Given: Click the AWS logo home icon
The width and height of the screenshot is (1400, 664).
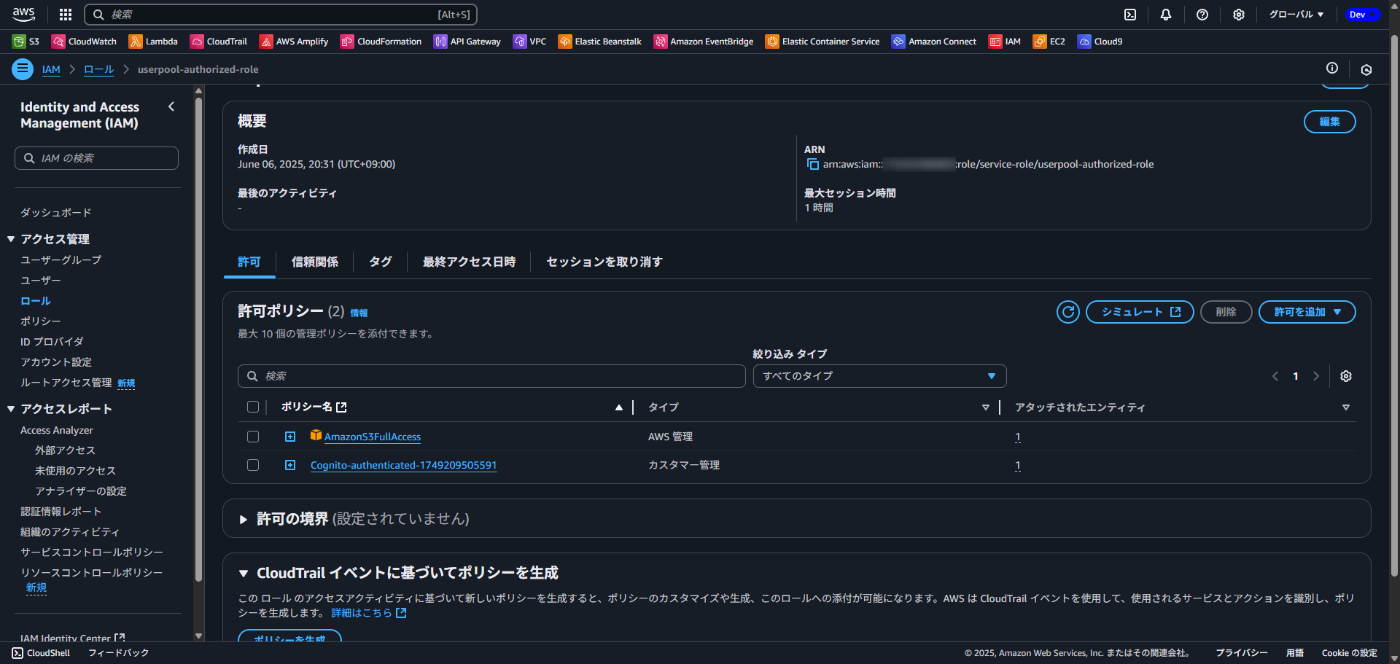Looking at the screenshot, I should (x=24, y=14).
